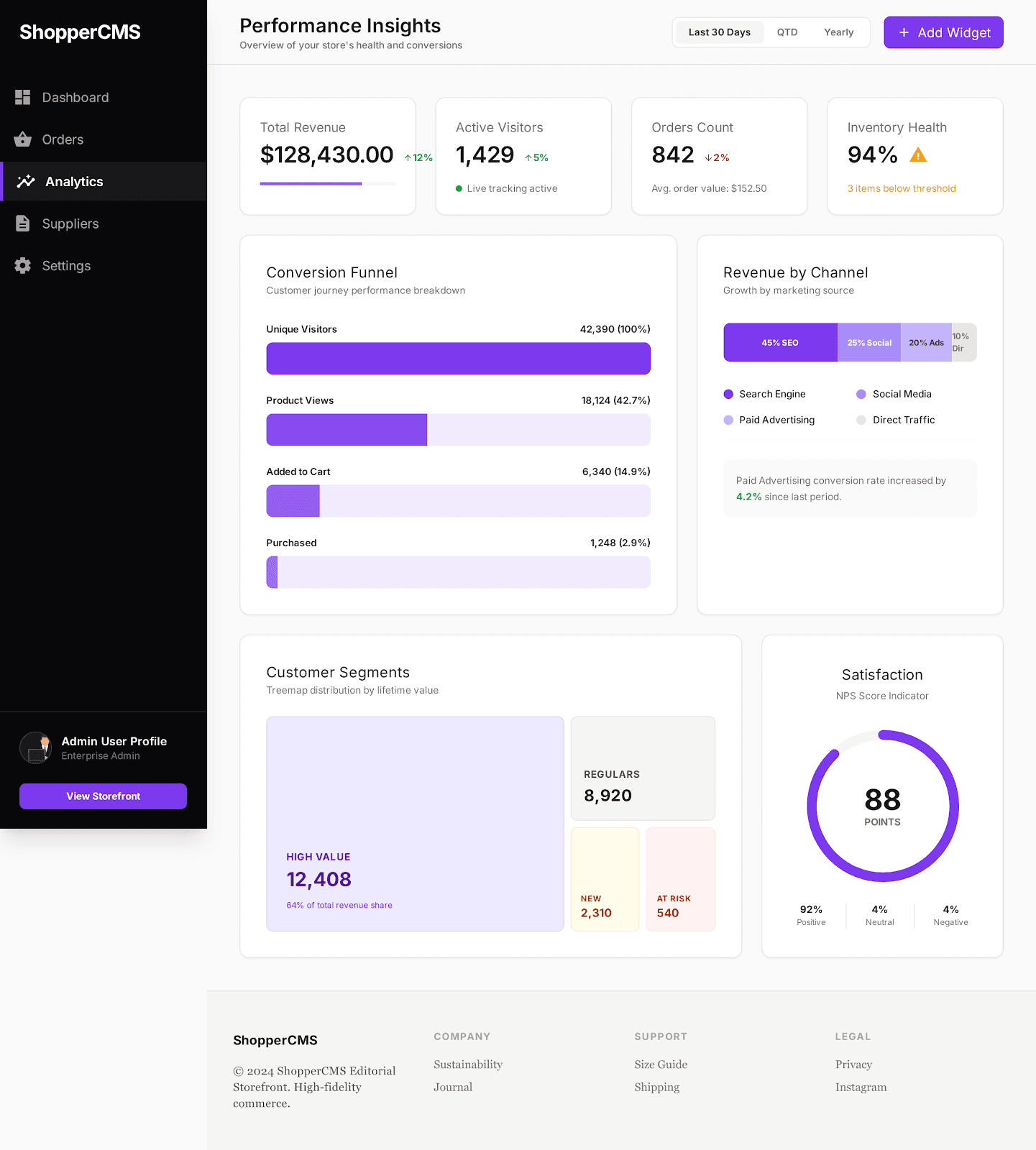Click the Admin User profile avatar

click(x=35, y=747)
